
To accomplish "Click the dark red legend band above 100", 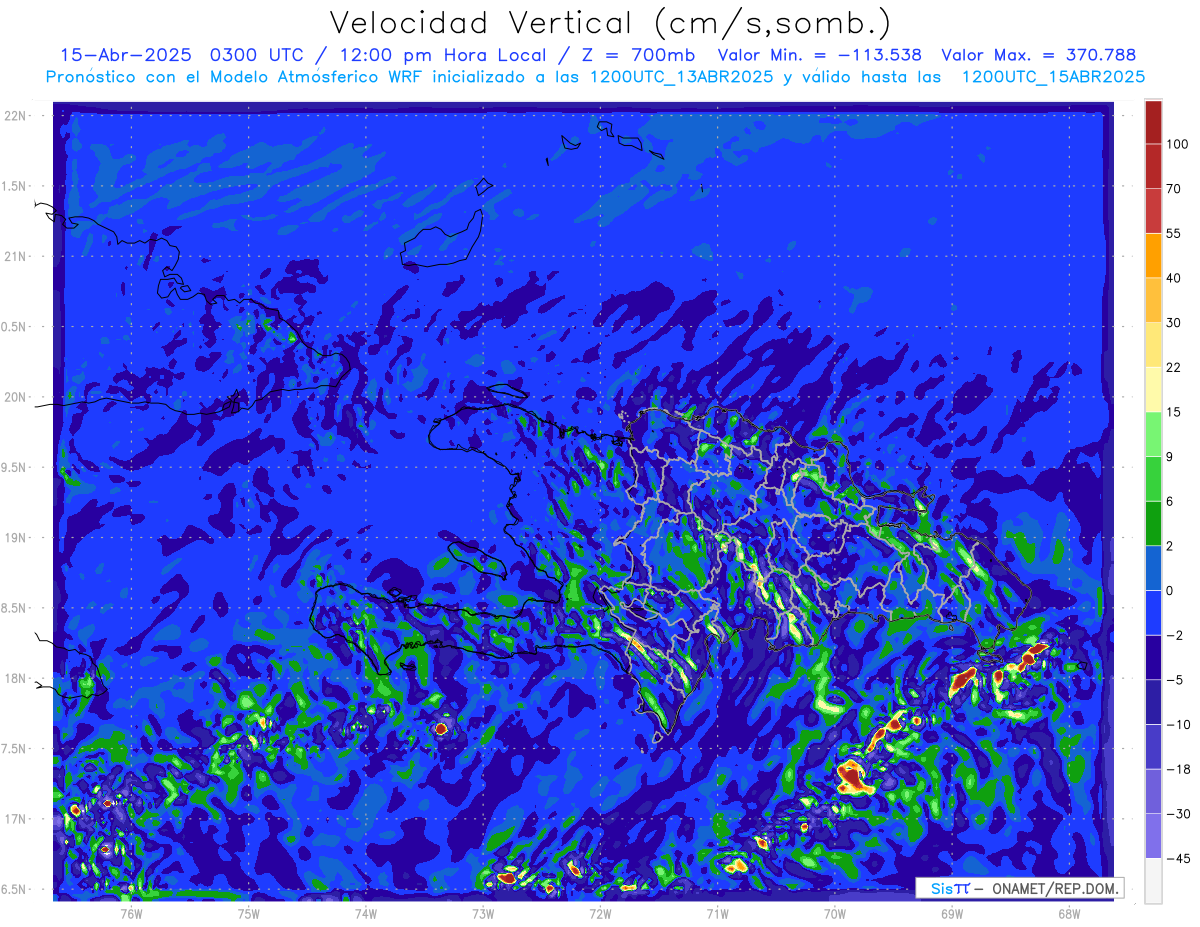I will [1153, 122].
